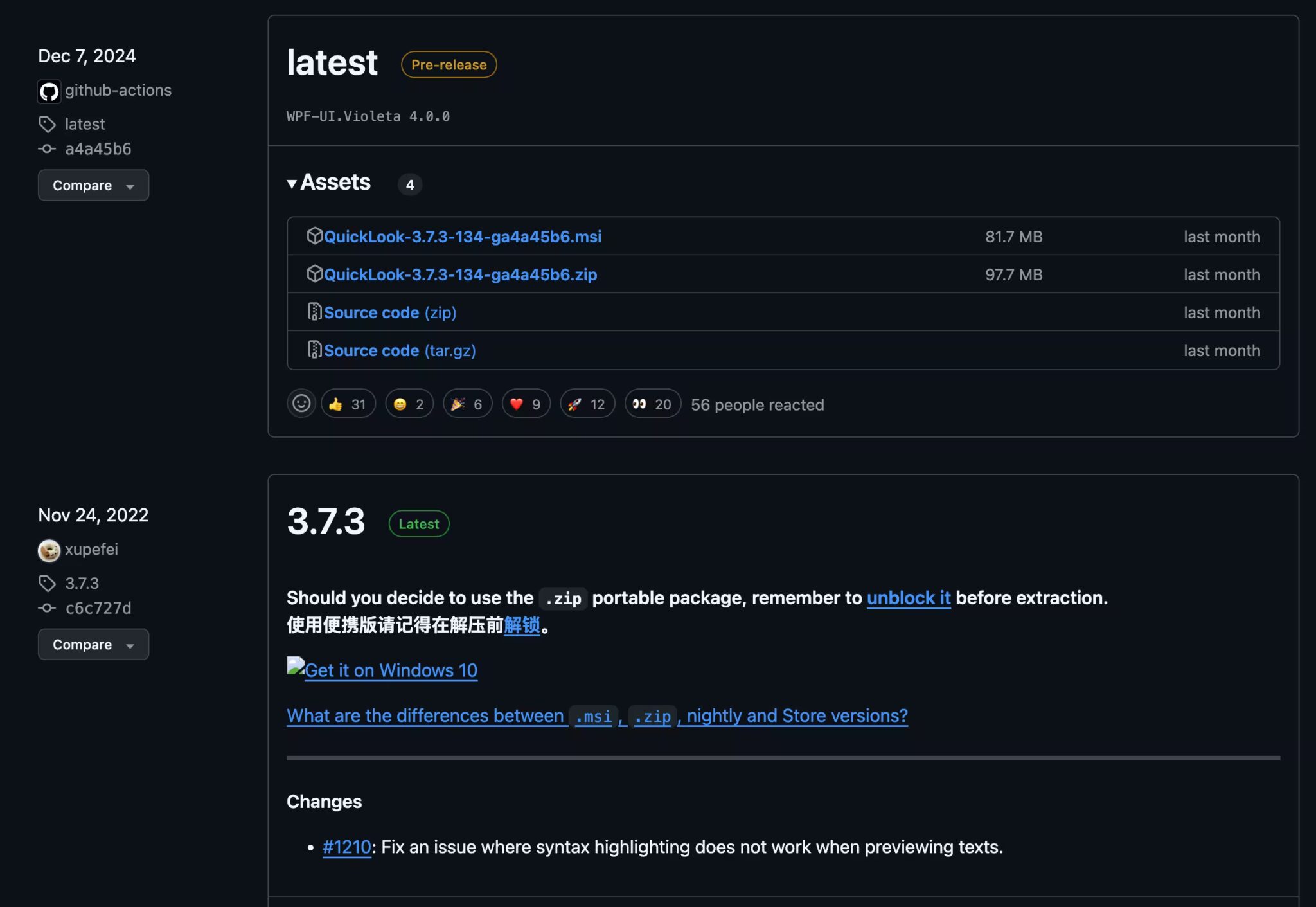Toggle the thumbs up reaction

point(348,404)
